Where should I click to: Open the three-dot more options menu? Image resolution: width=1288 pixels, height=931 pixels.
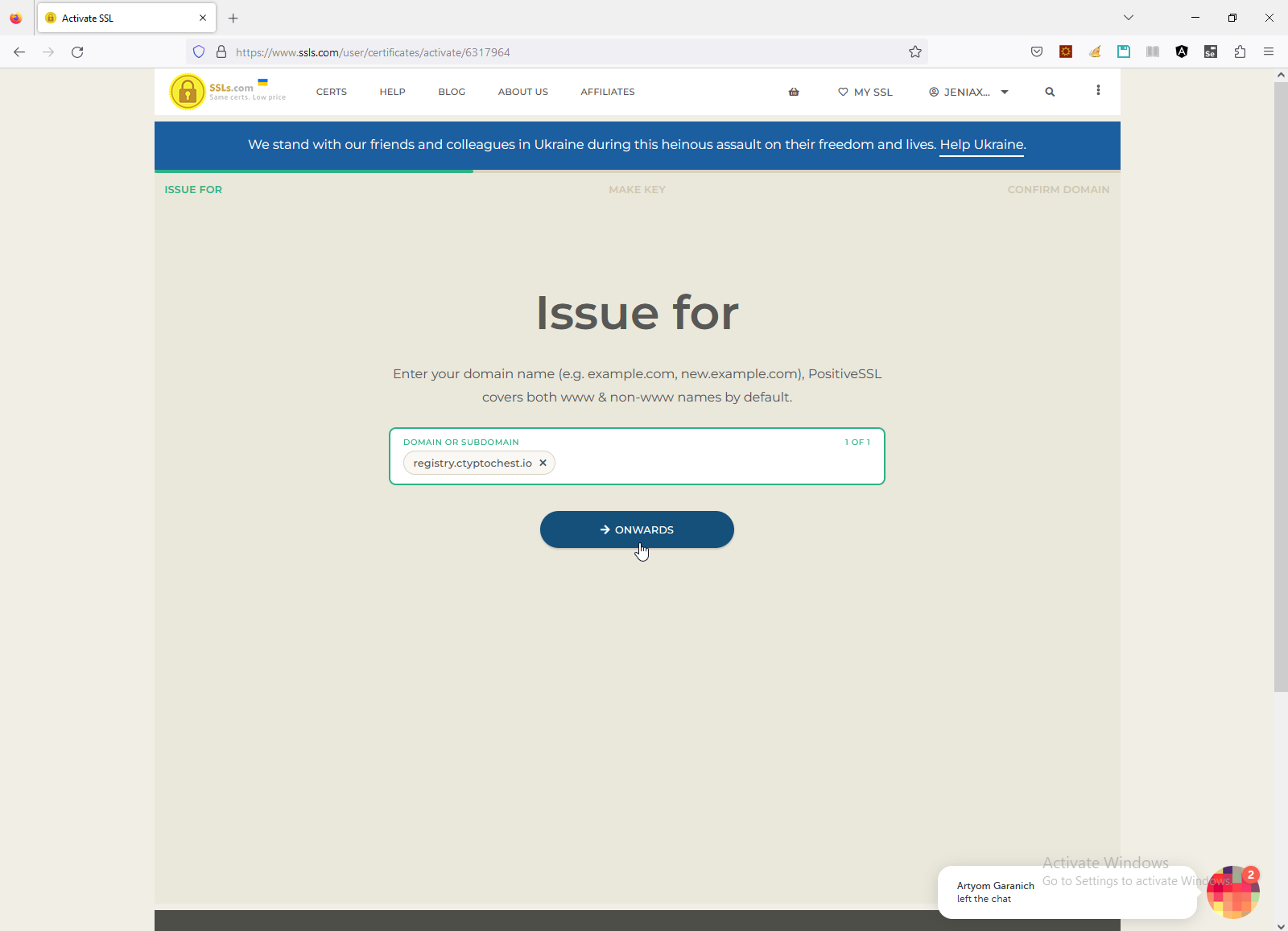coord(1098,90)
